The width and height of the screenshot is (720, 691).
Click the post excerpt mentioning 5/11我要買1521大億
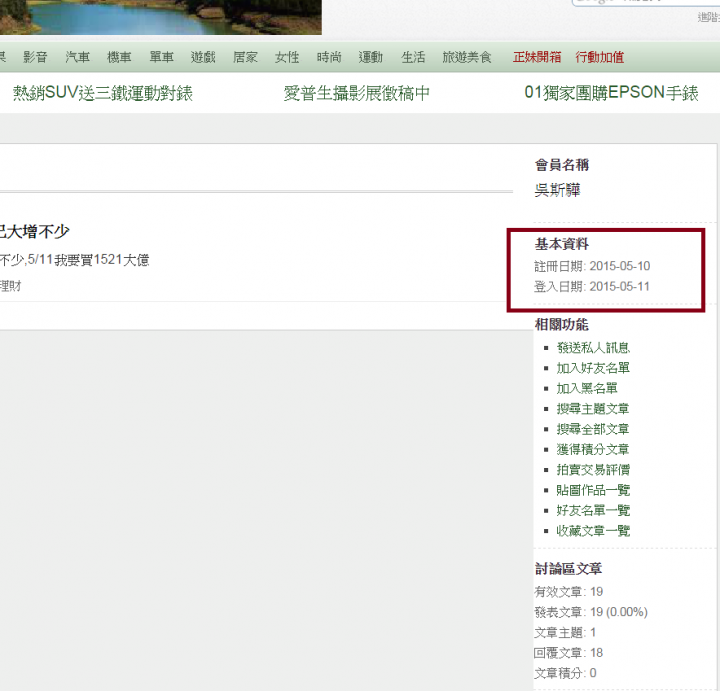tap(74, 260)
